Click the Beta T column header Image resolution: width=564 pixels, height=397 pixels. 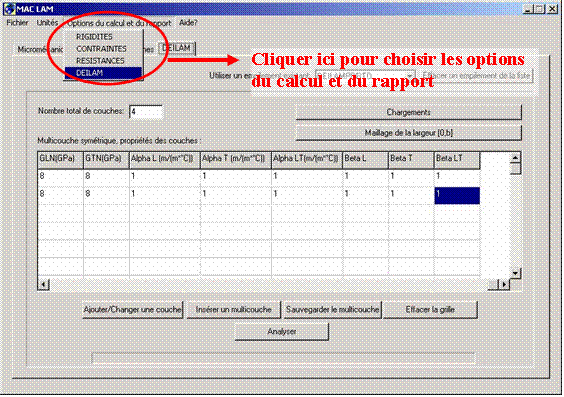pos(411,160)
